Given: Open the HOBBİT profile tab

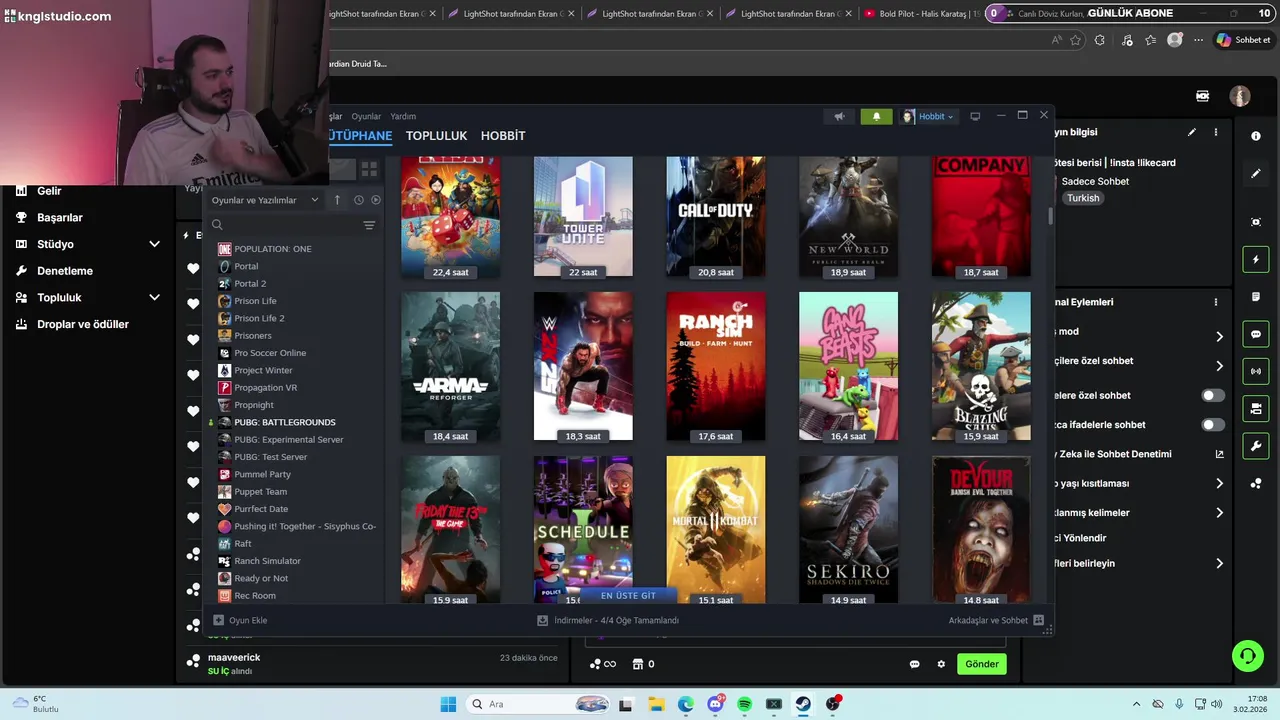Looking at the screenshot, I should tap(503, 135).
